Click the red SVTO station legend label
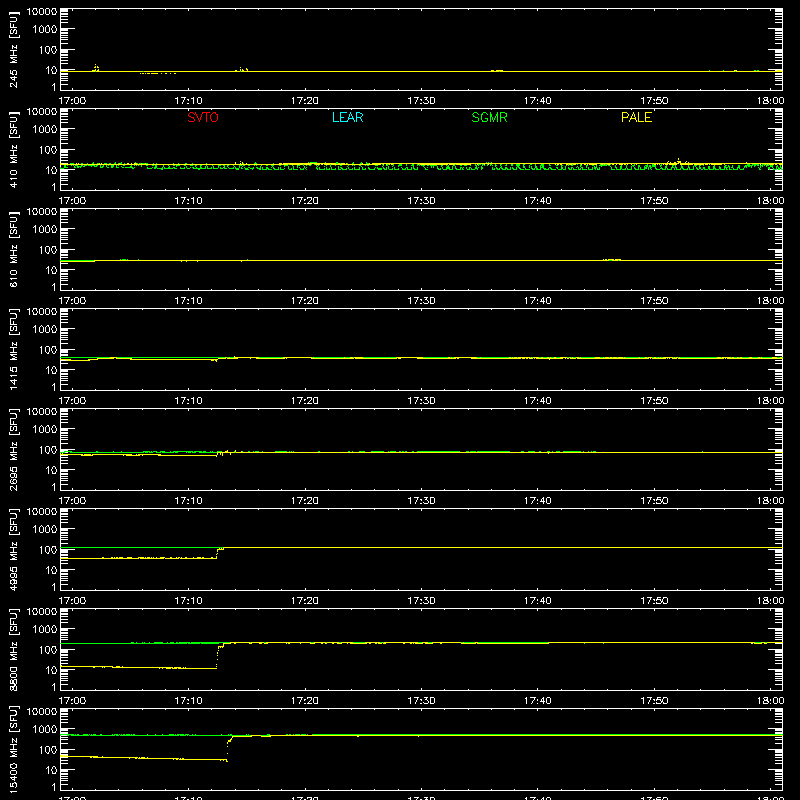800x800 pixels. (203, 117)
